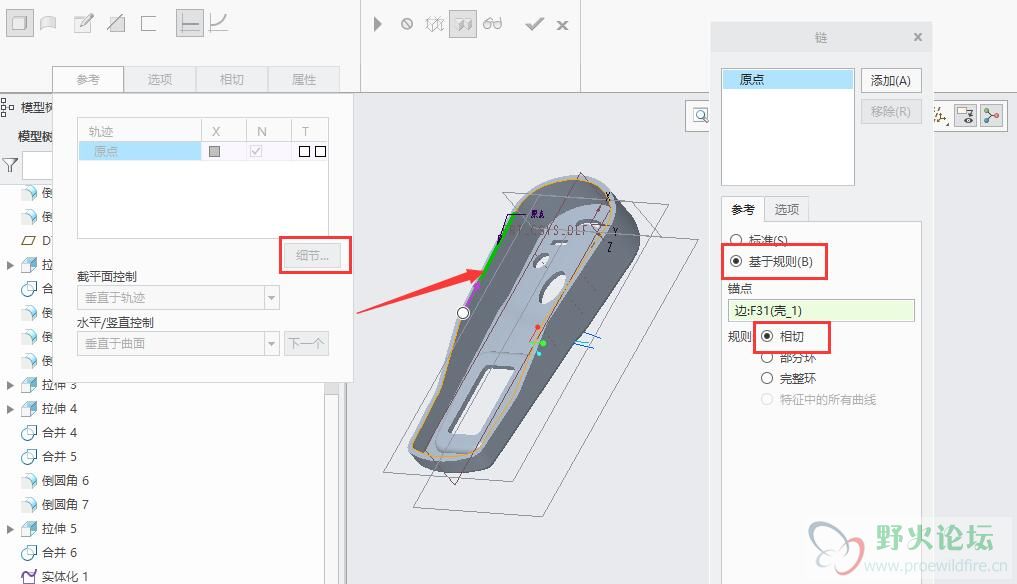This screenshot has height=584, width=1017.
Task: Toggle the N checkbox for 原点 trajectory
Action: [256, 151]
